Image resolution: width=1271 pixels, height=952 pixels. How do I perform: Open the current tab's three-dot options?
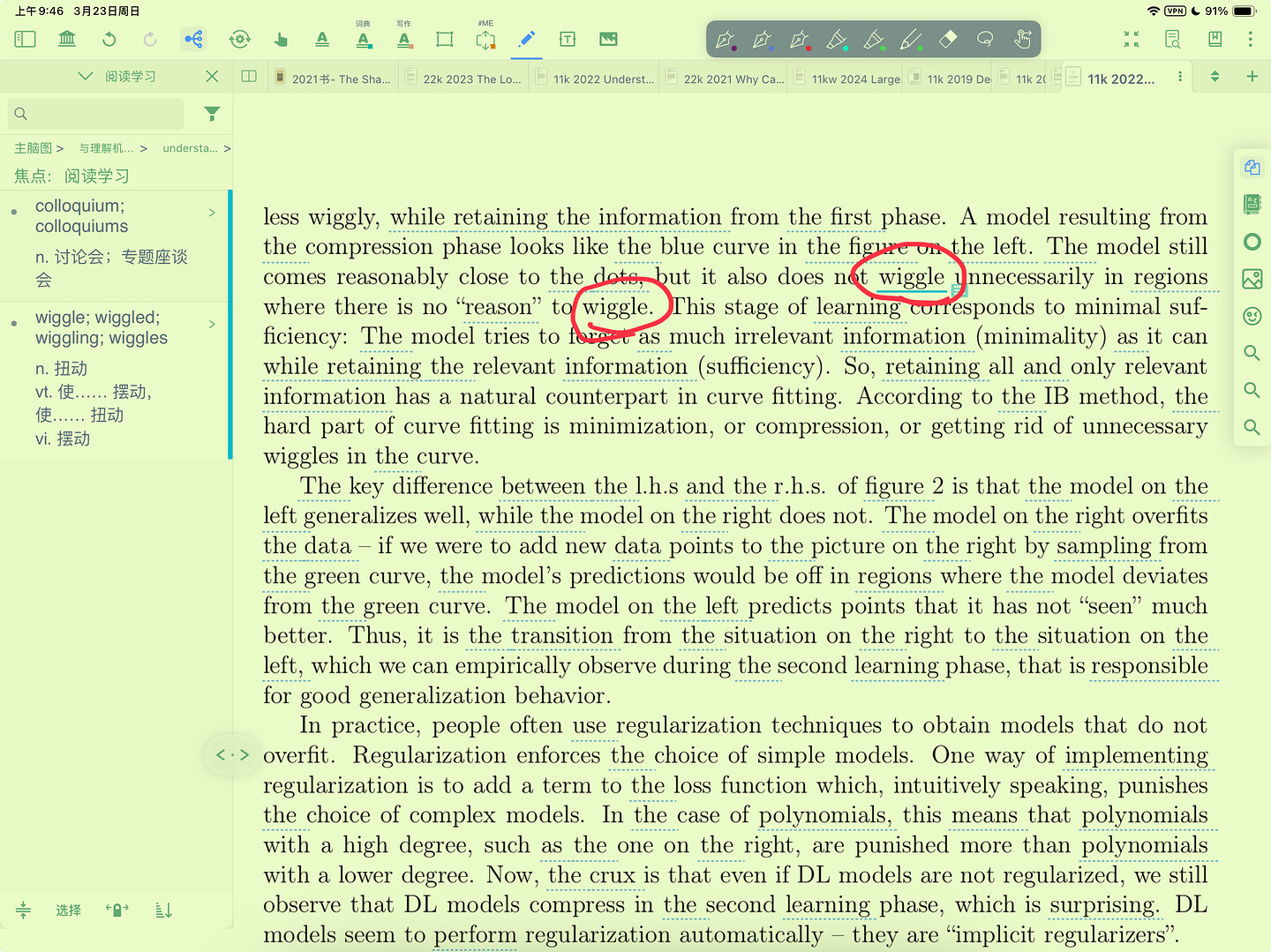tap(1180, 78)
